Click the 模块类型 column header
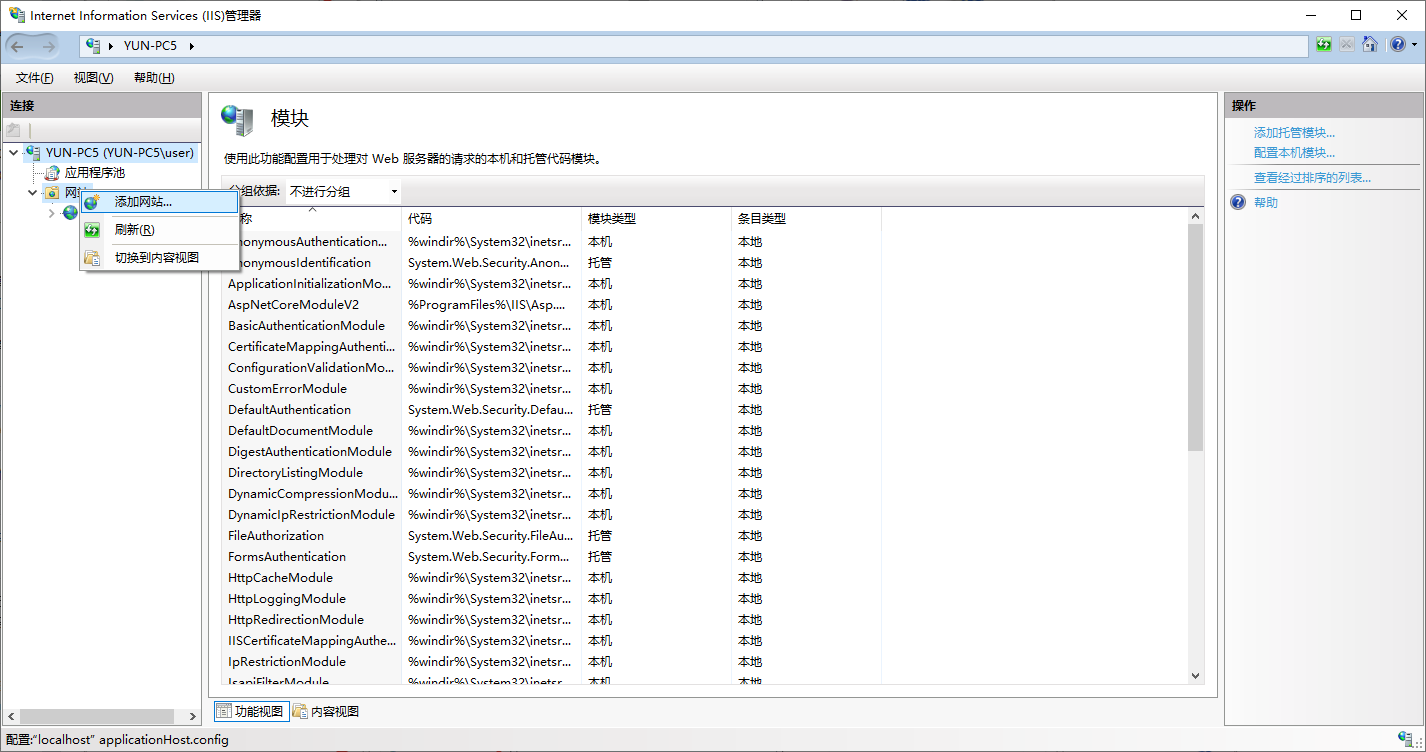 pyautogui.click(x=612, y=219)
